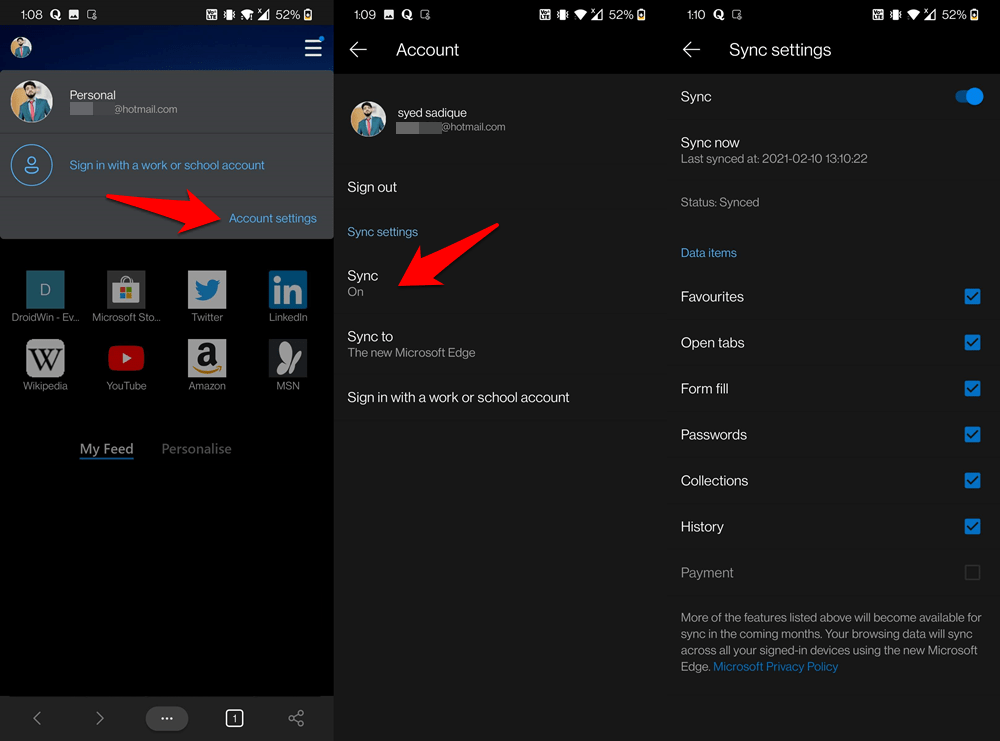
Task: Click Sign in with a work or school account link in popup
Action: point(166,165)
